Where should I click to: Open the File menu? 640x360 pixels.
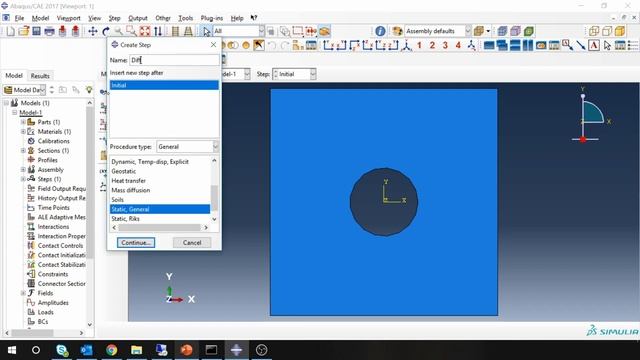(19, 18)
